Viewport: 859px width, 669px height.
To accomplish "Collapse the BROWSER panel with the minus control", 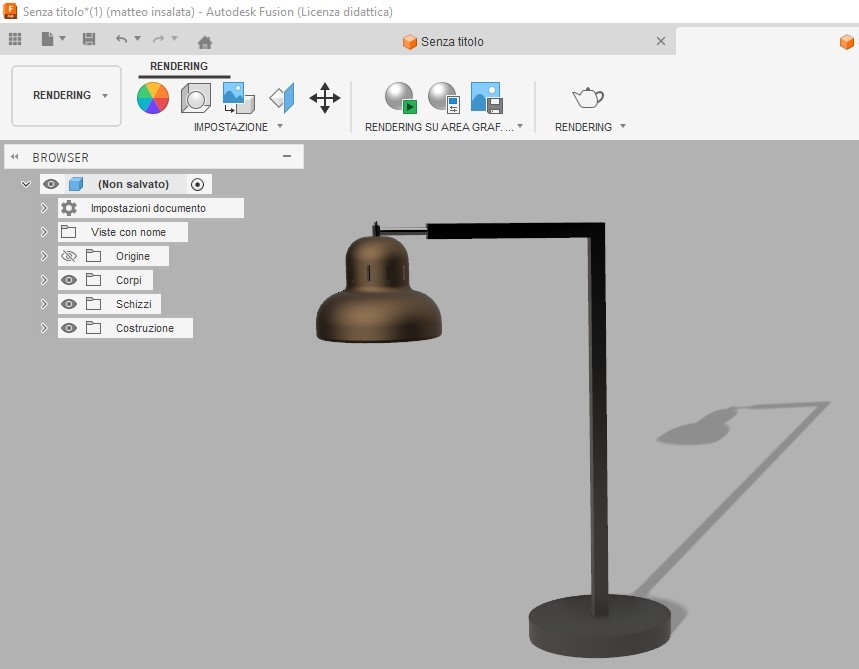I will pos(291,156).
